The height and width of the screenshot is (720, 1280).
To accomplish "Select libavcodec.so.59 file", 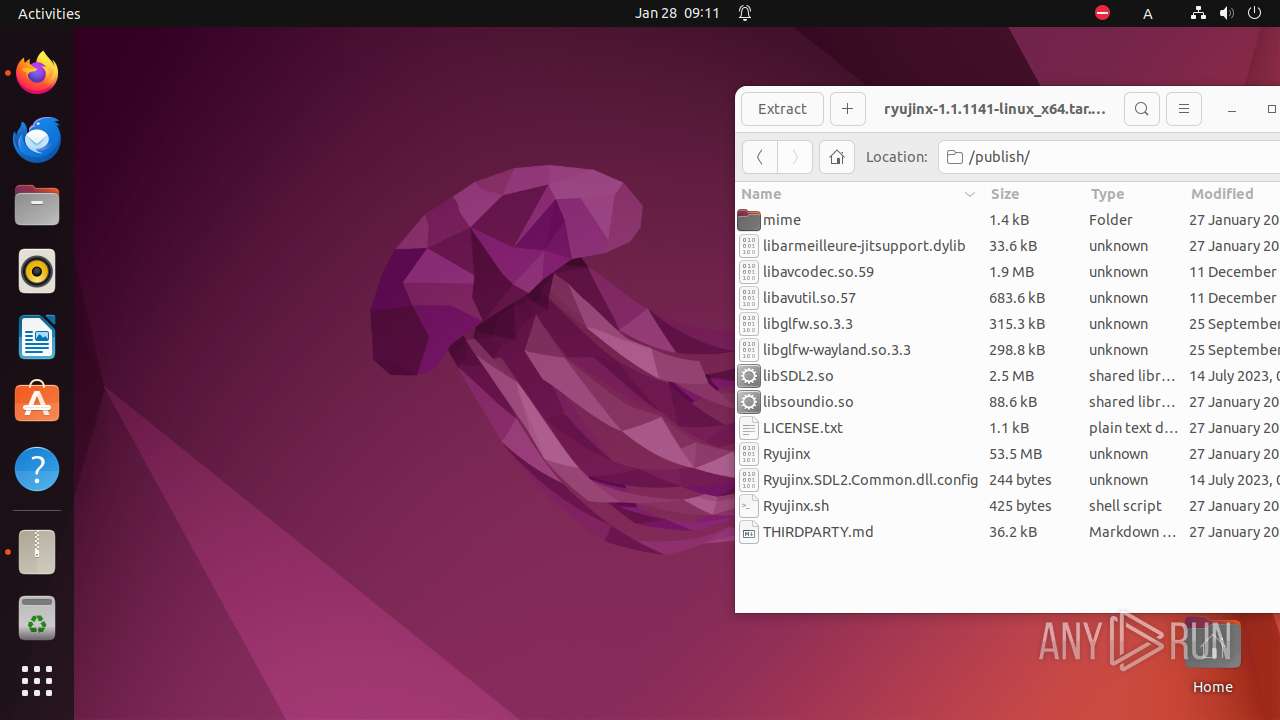I will pyautogui.click(x=1007, y=272).
